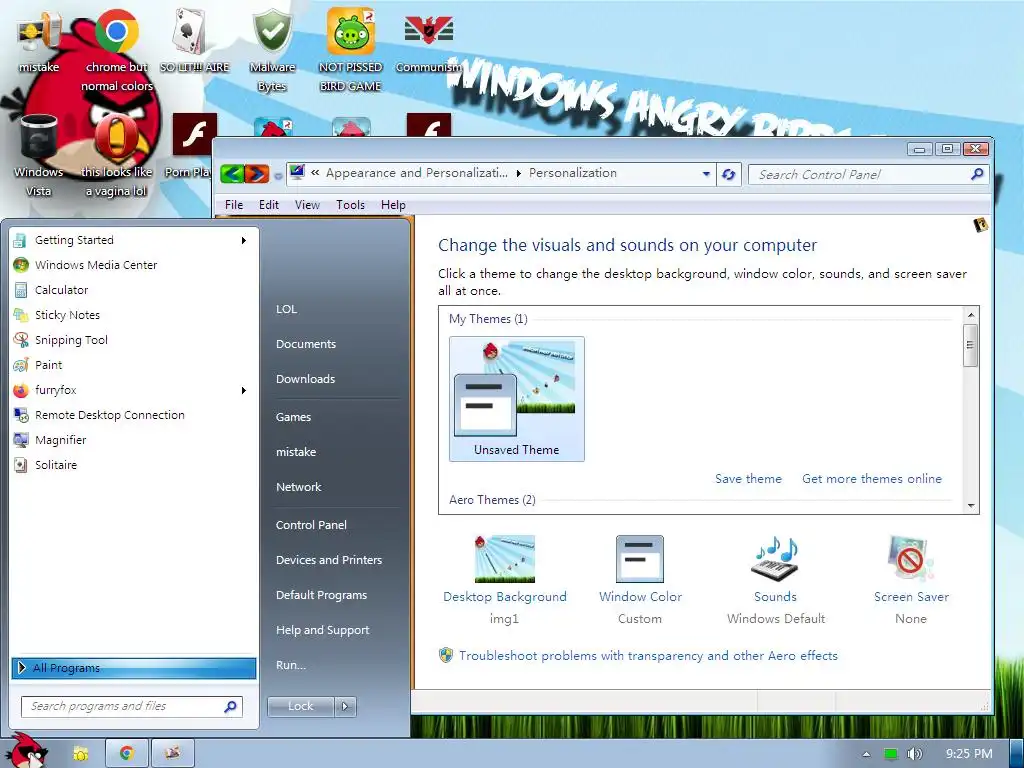The width and height of the screenshot is (1024, 768).
Task: Click the volume speaker tray icon
Action: point(914,754)
